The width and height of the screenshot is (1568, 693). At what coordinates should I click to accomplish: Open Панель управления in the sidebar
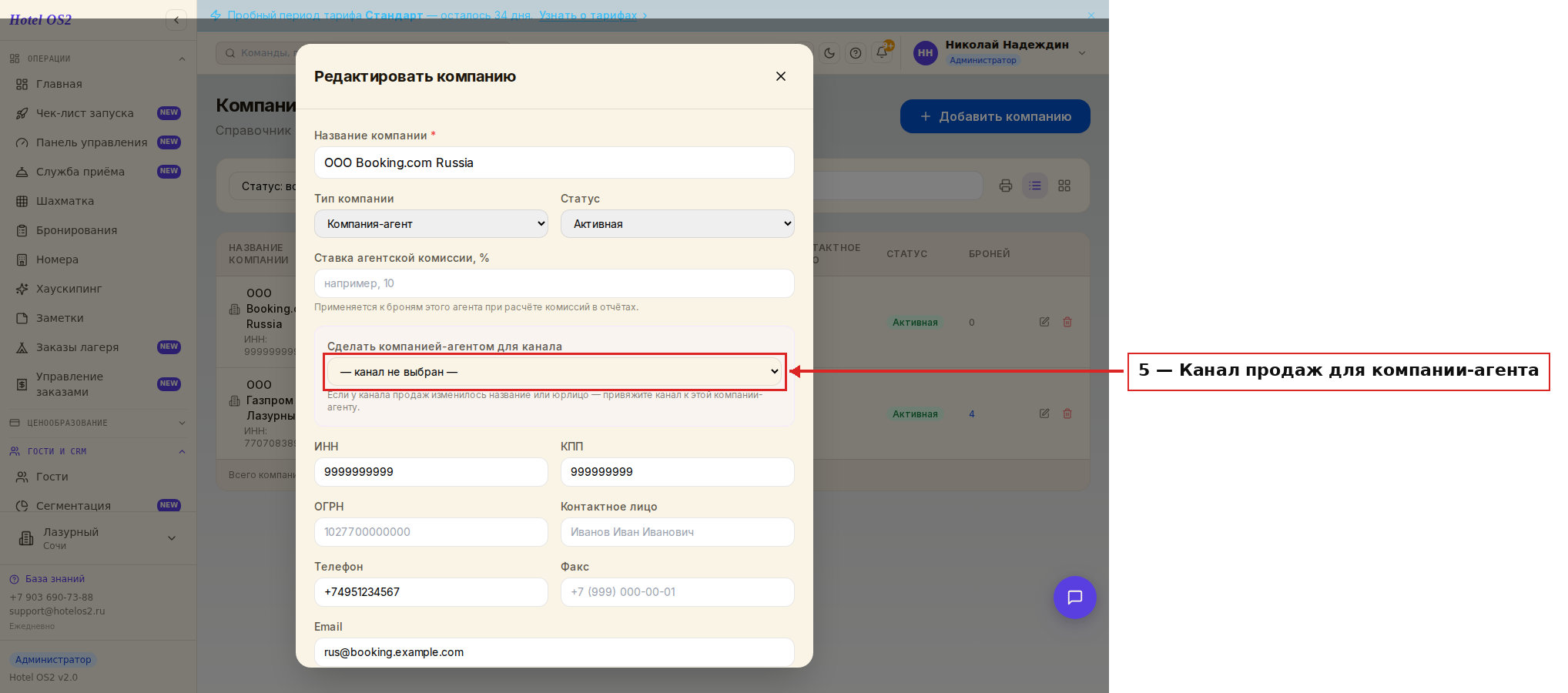coord(98,142)
